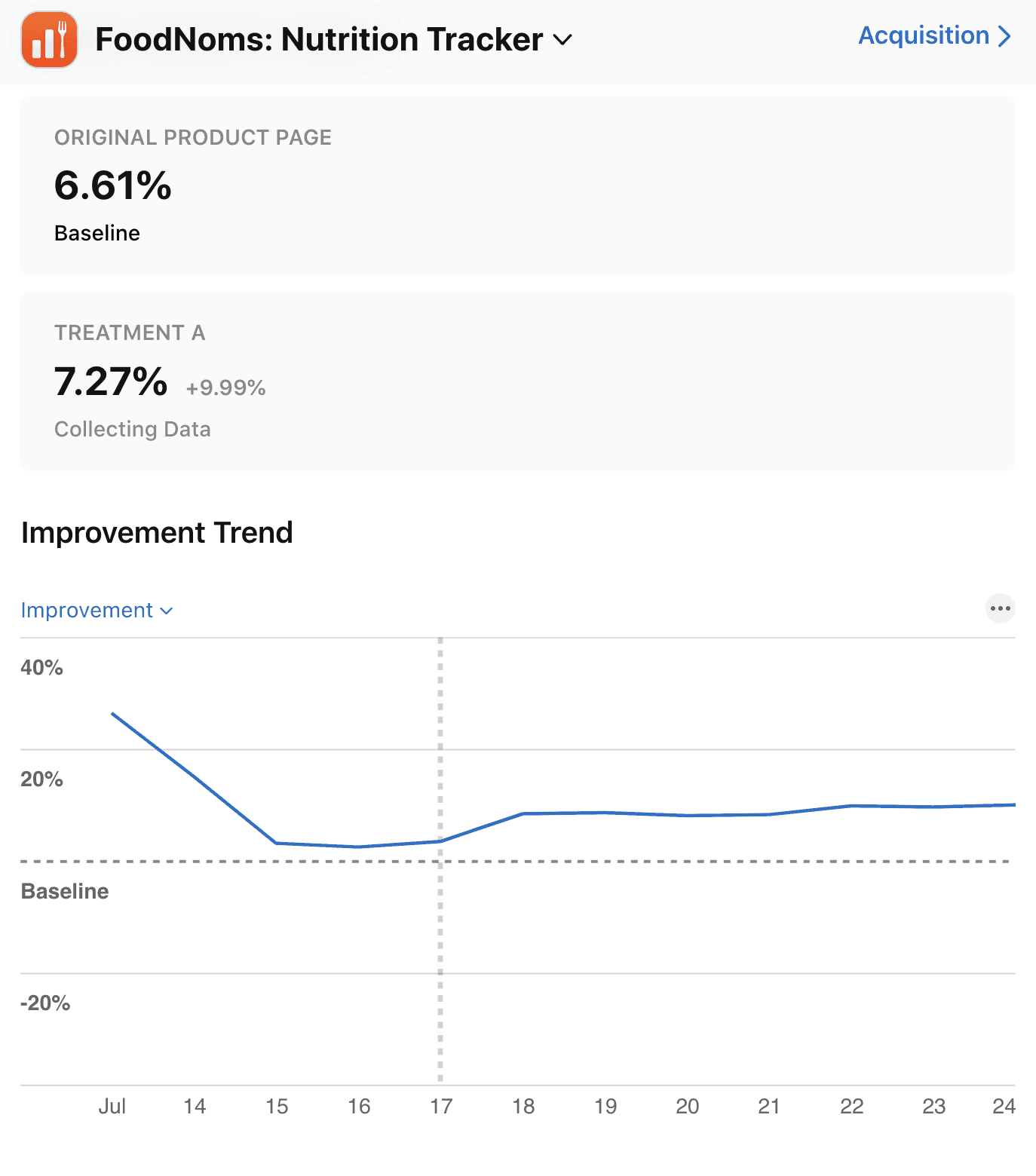
Task: Navigate to the Acquisition section
Action: [x=924, y=35]
